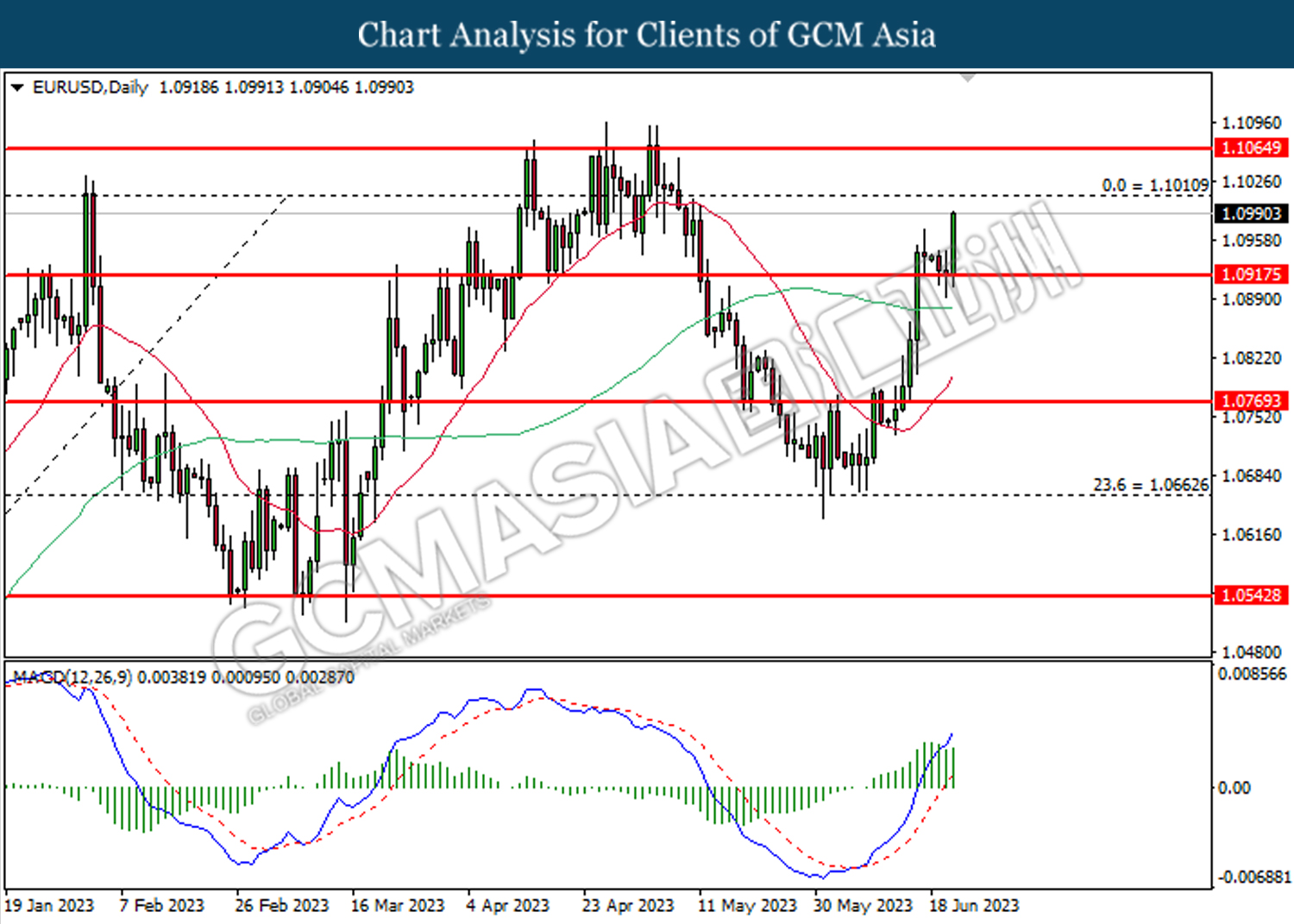Click the Chart Analysis for Clients title
This screenshot has height=924, width=1294.
point(646,35)
